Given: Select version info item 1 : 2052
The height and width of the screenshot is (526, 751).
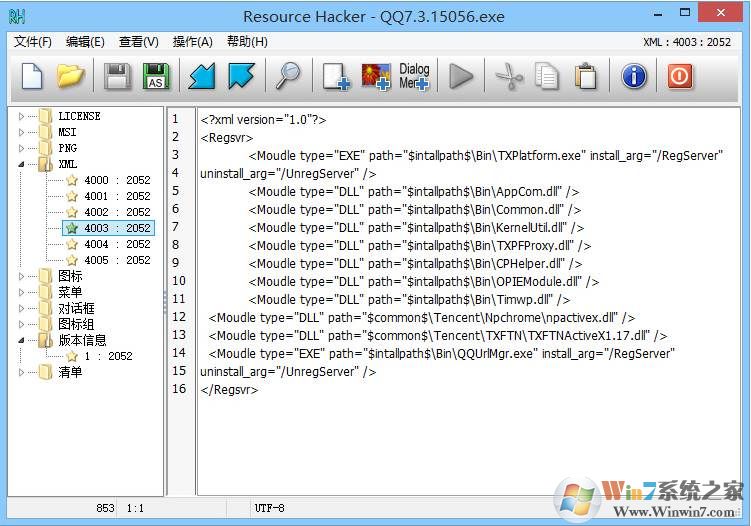Looking at the screenshot, I should pos(107,356).
